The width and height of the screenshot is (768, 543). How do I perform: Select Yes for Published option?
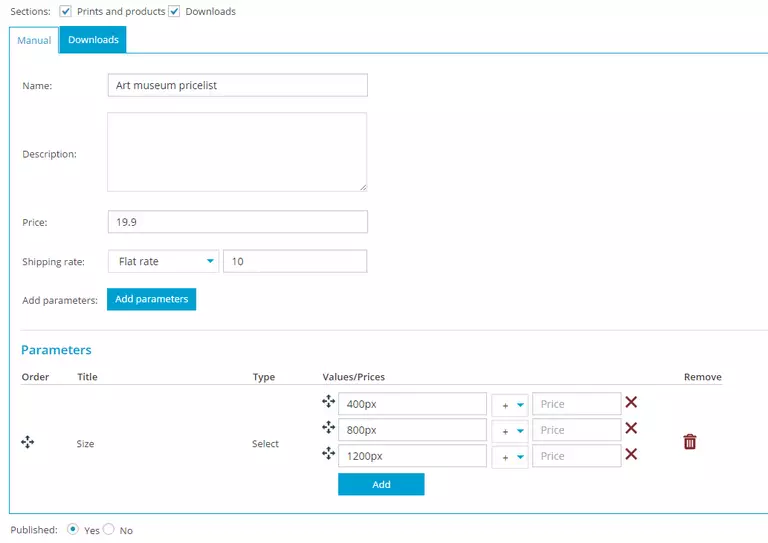tap(73, 530)
